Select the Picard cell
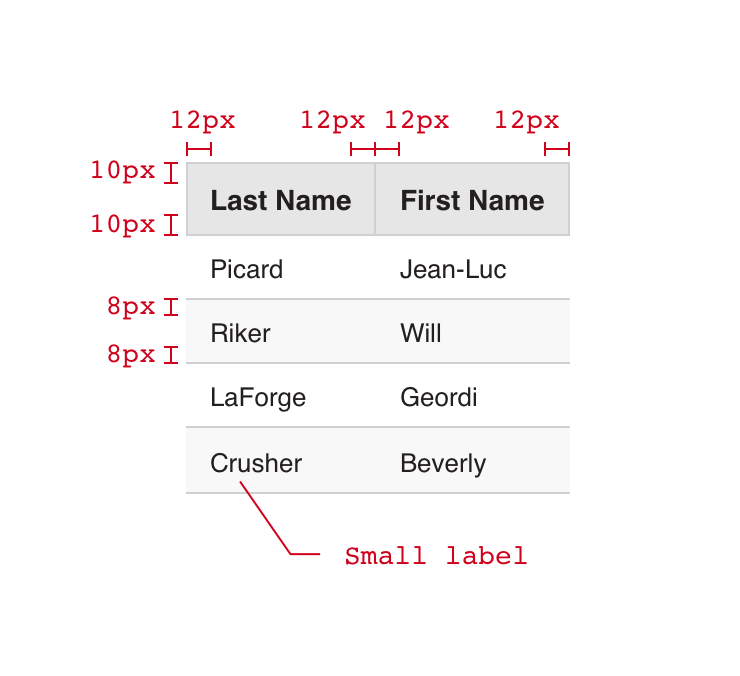Screen dimensions: 740x676 click(x=247, y=269)
